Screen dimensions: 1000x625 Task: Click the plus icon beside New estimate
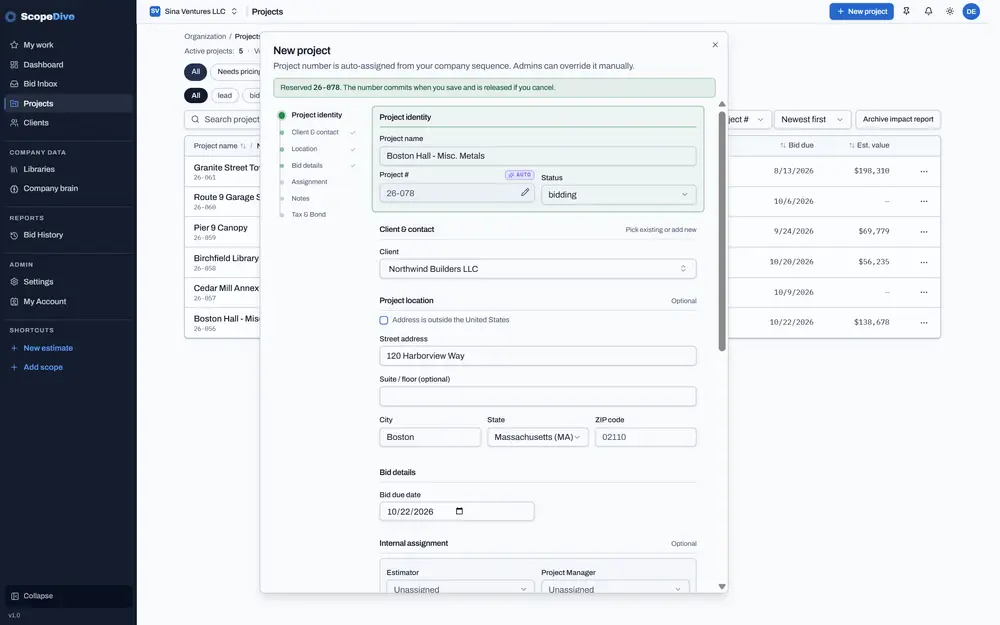pyautogui.click(x=14, y=348)
